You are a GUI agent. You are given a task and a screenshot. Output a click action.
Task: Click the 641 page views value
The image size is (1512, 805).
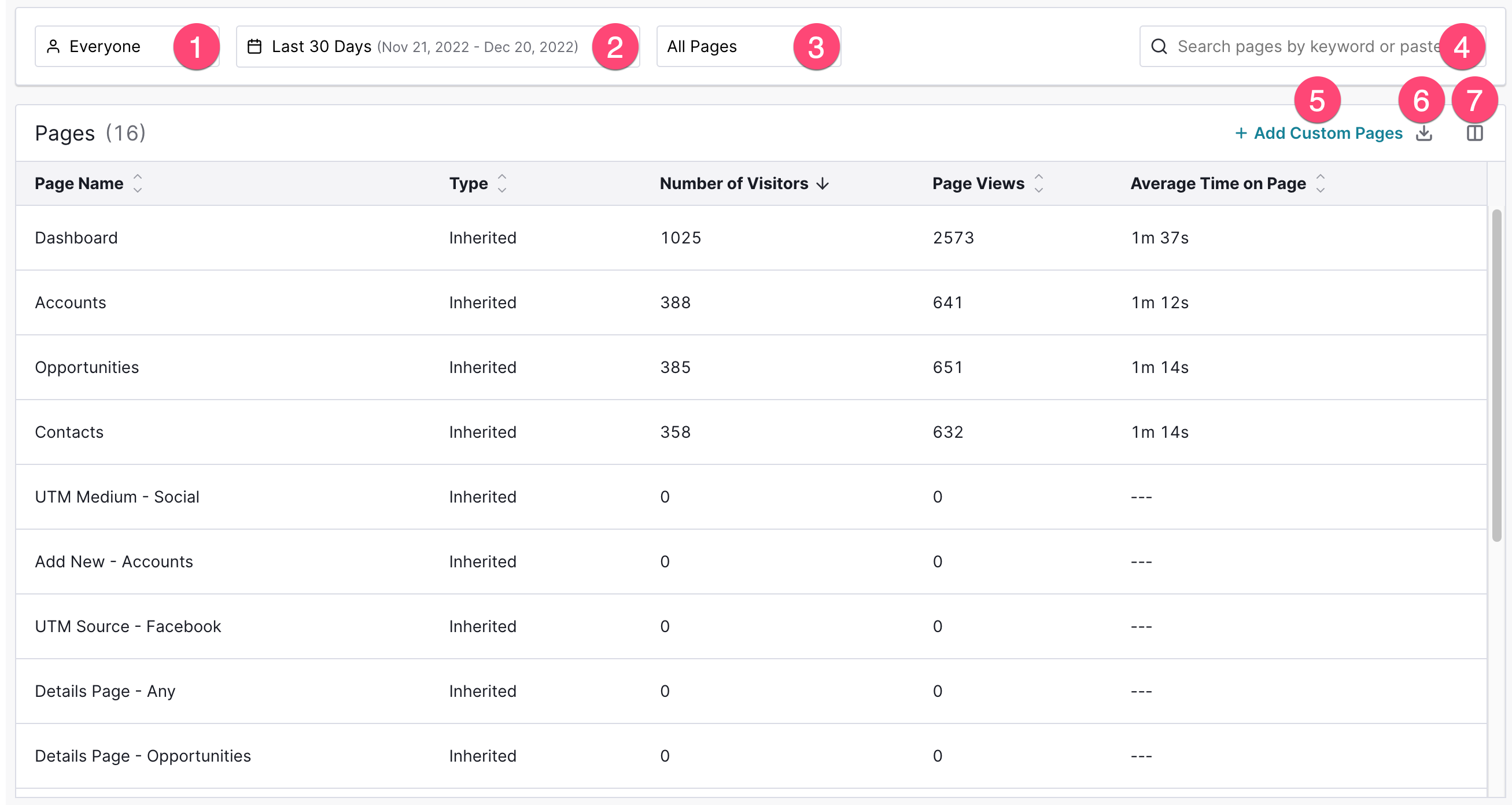point(947,303)
